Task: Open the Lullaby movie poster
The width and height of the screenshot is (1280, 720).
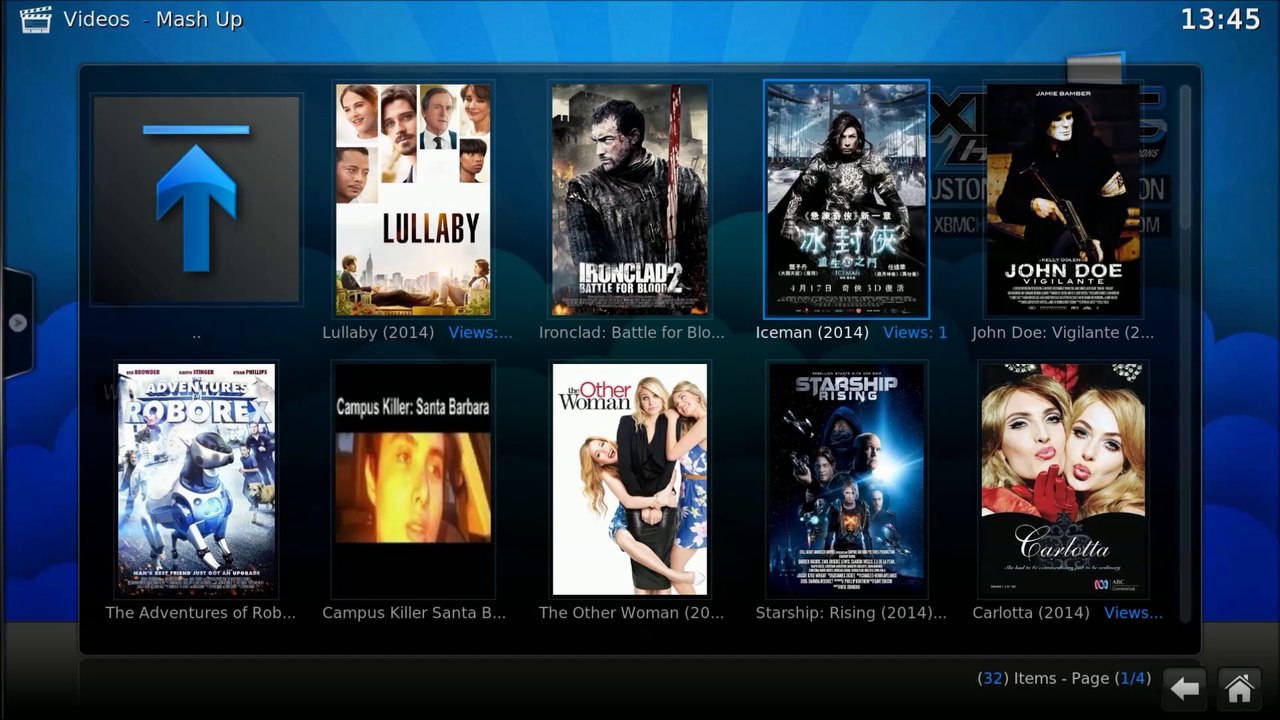Action: pyautogui.click(x=413, y=199)
